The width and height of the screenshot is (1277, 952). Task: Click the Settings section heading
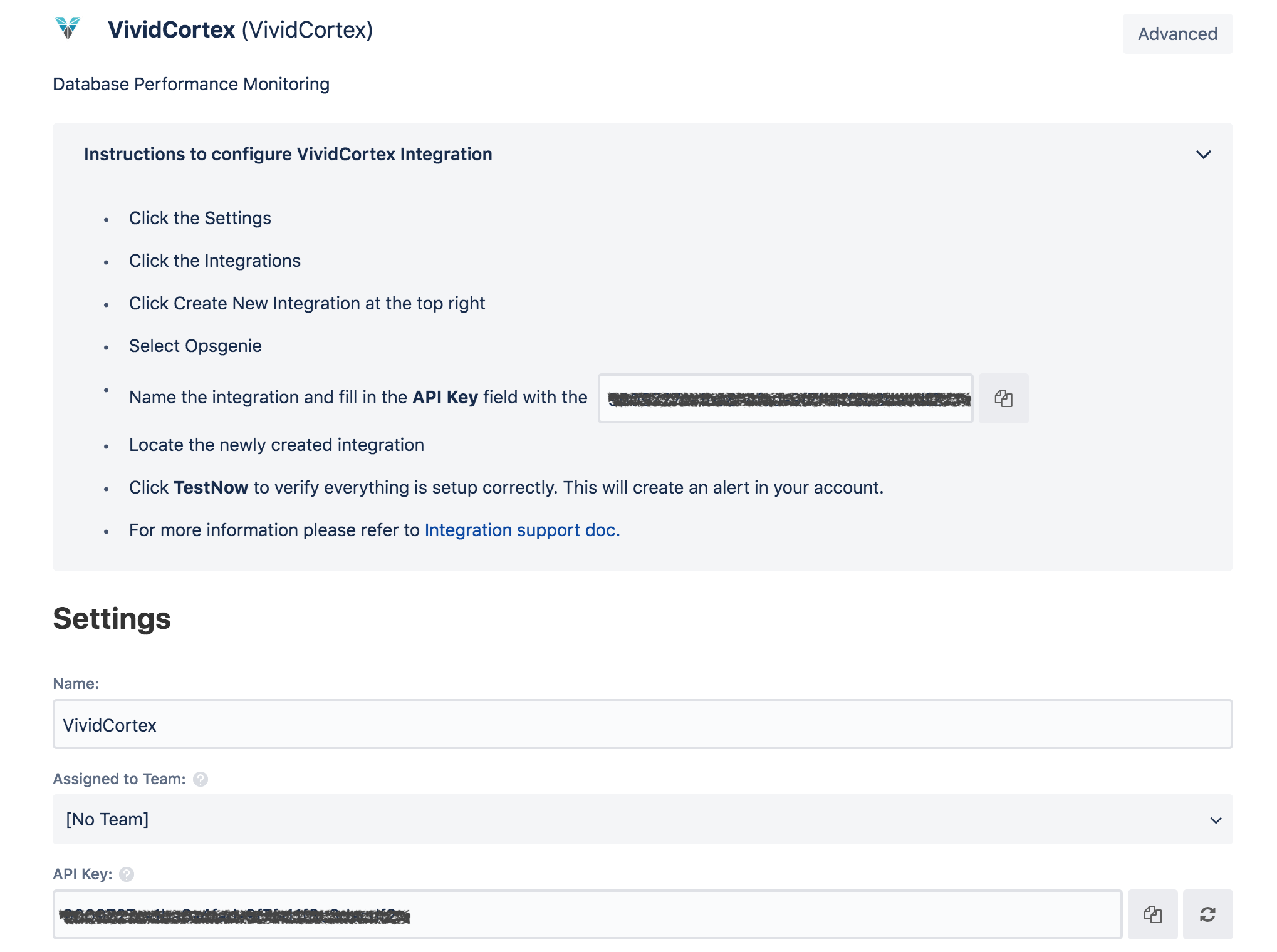pos(112,619)
